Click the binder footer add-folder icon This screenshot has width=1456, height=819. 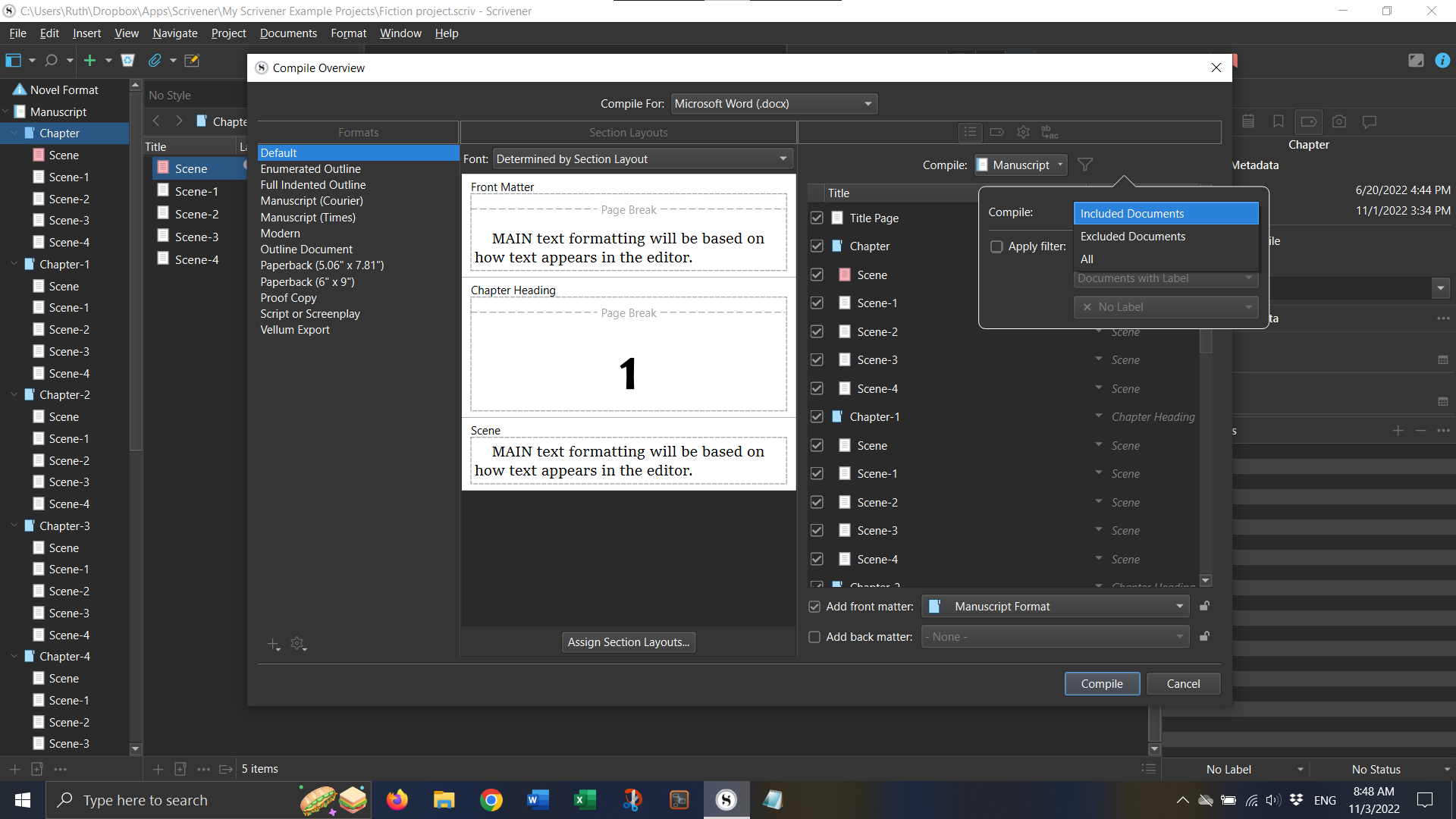coord(36,769)
